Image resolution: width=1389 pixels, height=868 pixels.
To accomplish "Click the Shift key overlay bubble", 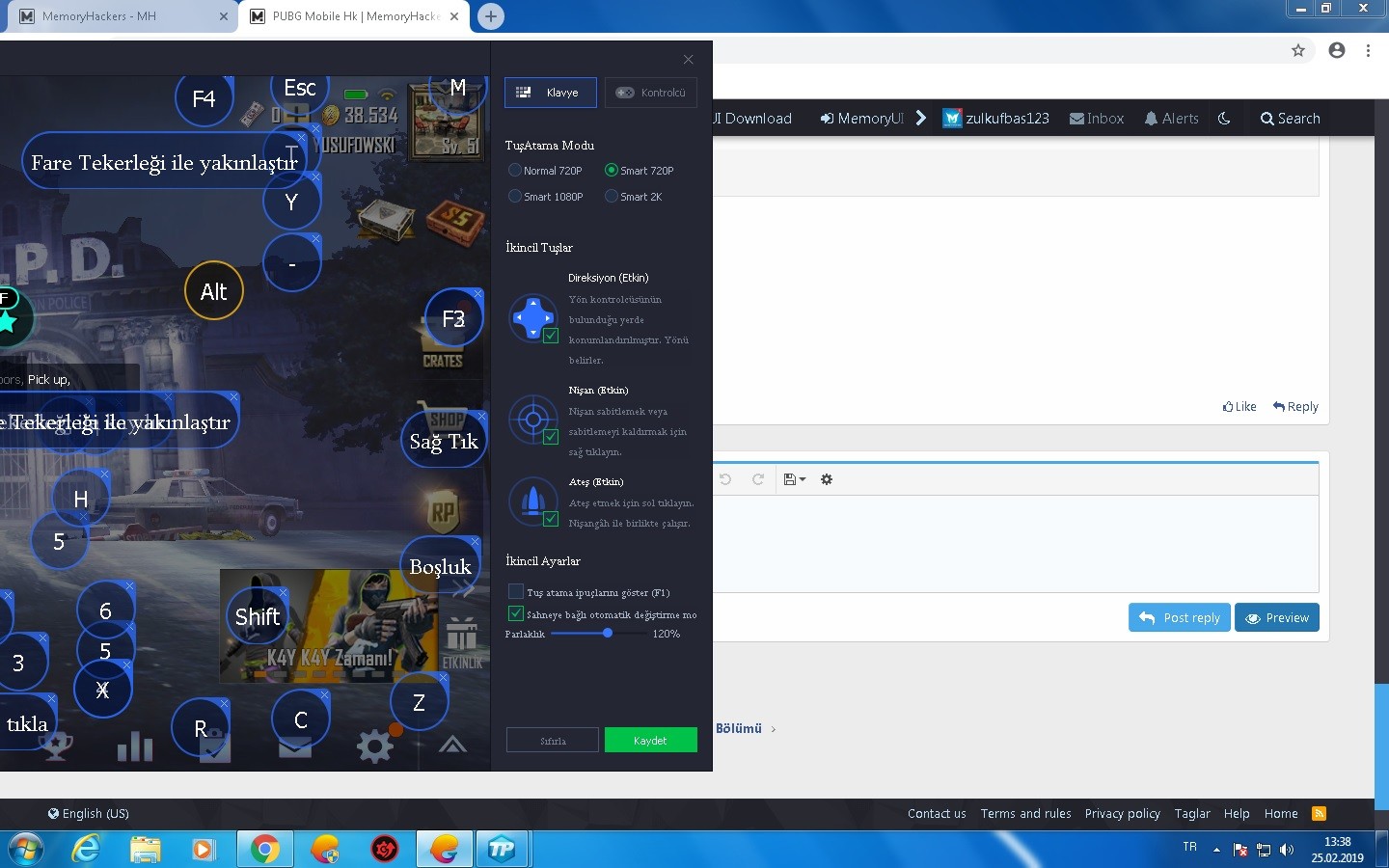I will (258, 617).
